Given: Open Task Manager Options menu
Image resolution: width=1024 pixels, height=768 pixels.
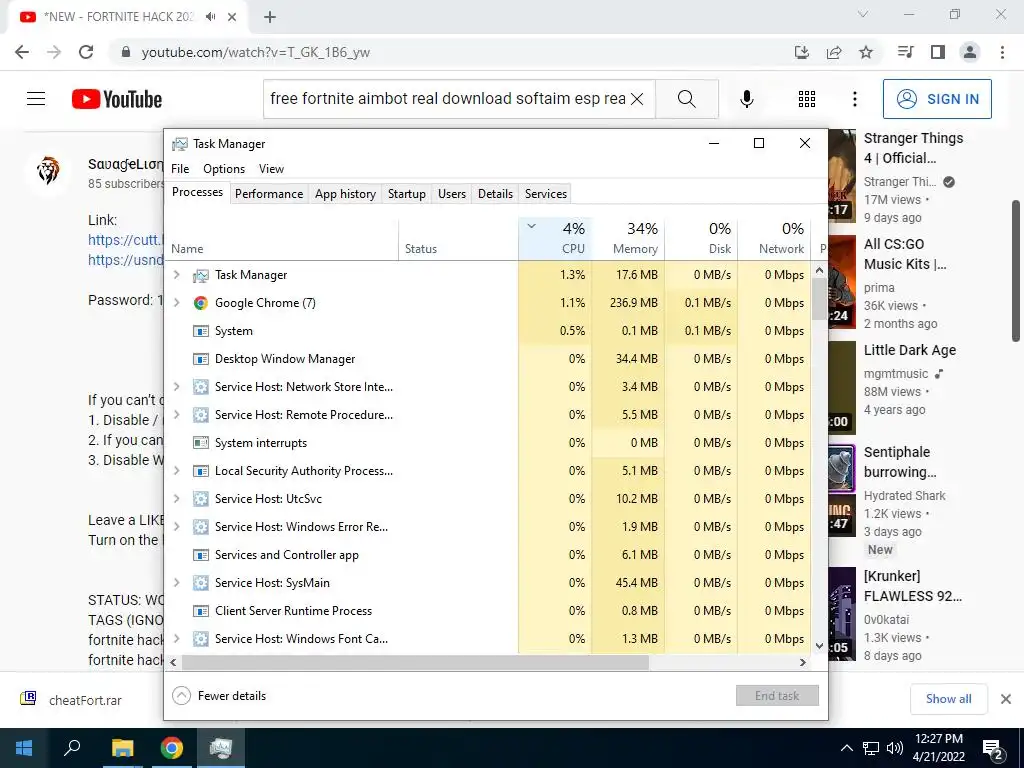Looking at the screenshot, I should (223, 168).
